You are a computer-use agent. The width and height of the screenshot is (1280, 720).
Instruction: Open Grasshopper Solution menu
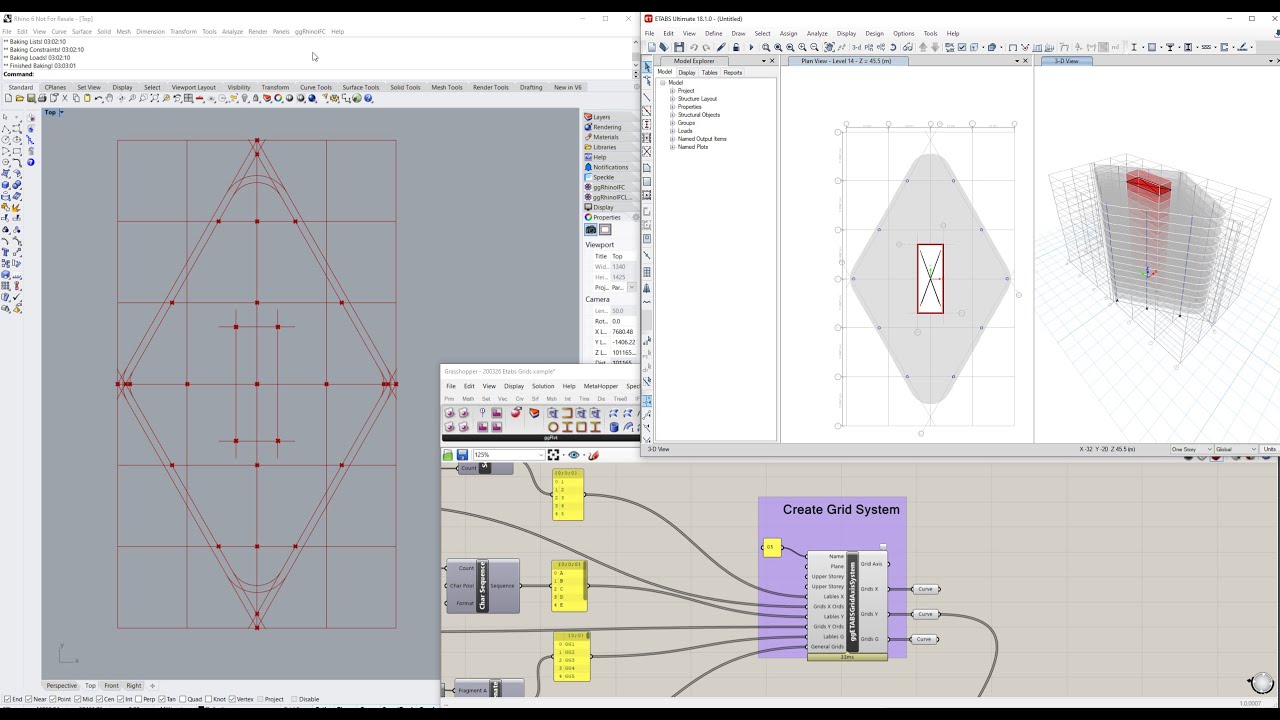click(x=543, y=386)
